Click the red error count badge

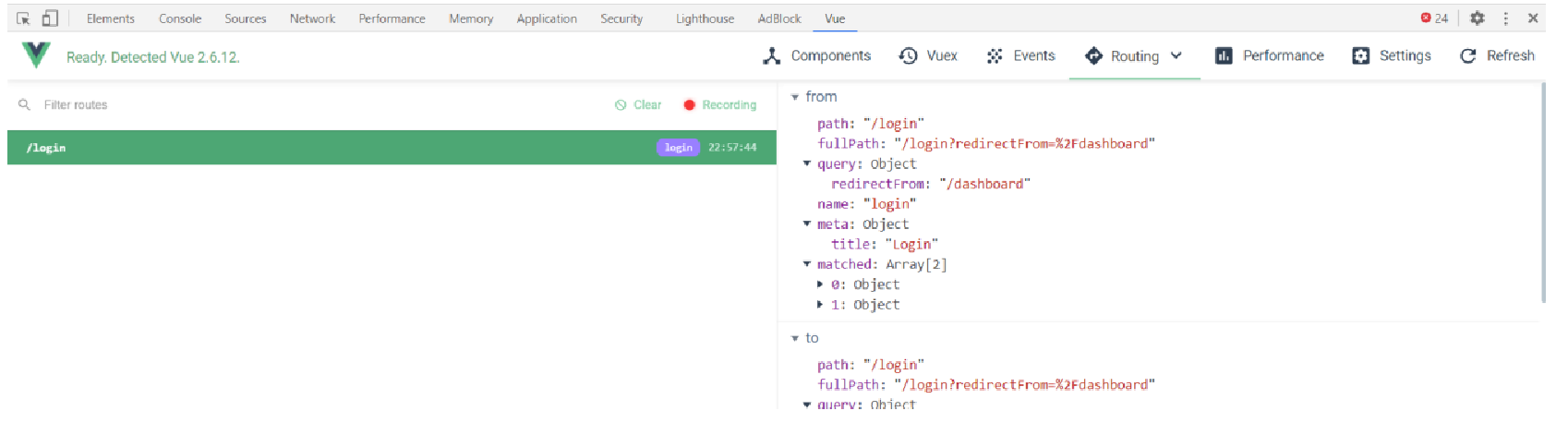point(1434,18)
